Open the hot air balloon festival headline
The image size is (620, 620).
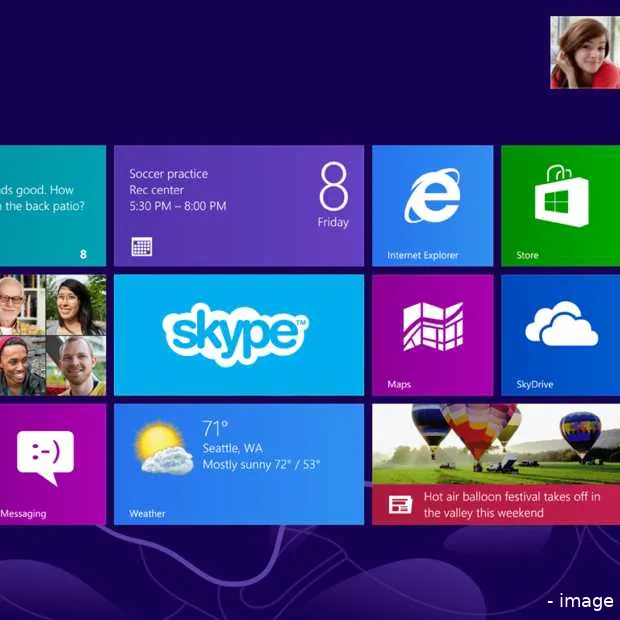click(512, 505)
